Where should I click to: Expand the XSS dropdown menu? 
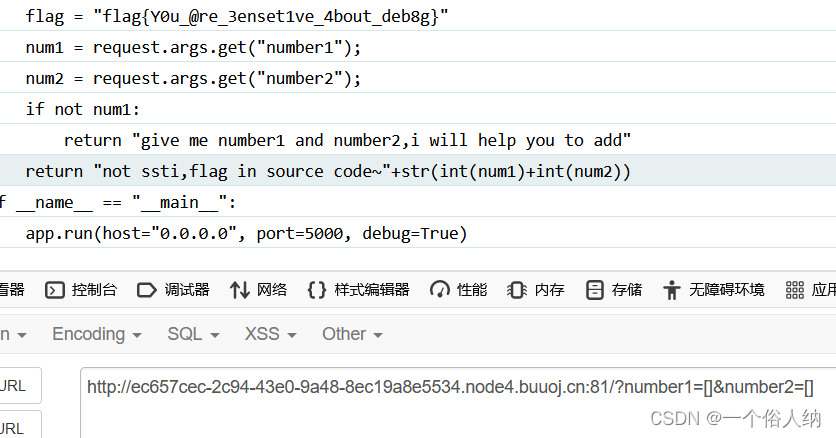[270, 334]
